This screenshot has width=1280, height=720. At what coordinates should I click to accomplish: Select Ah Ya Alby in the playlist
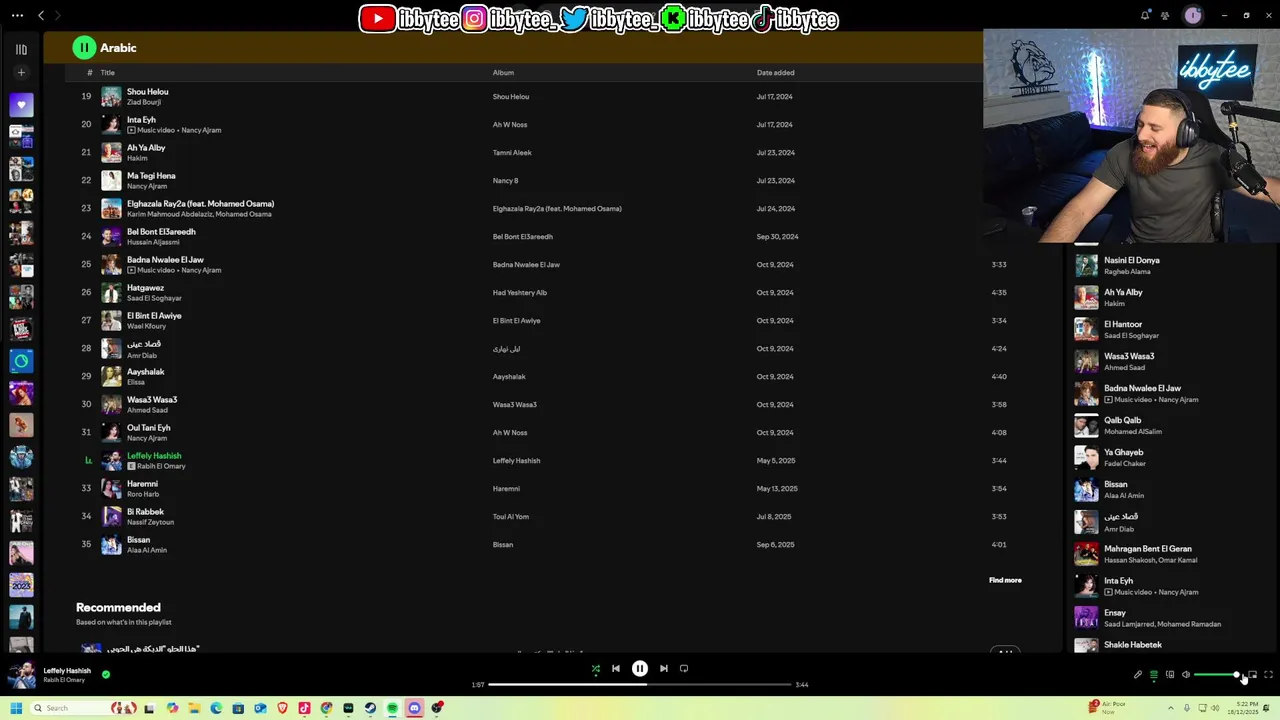(146, 148)
